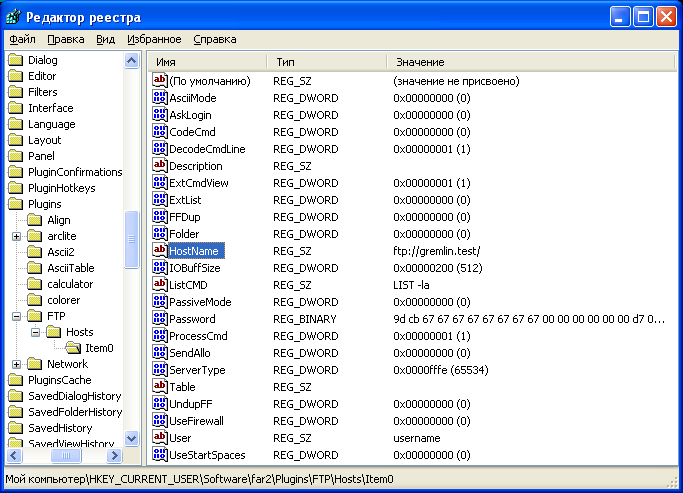The height and width of the screenshot is (493, 683).
Task: Open the Файл menu
Action: tap(22, 39)
